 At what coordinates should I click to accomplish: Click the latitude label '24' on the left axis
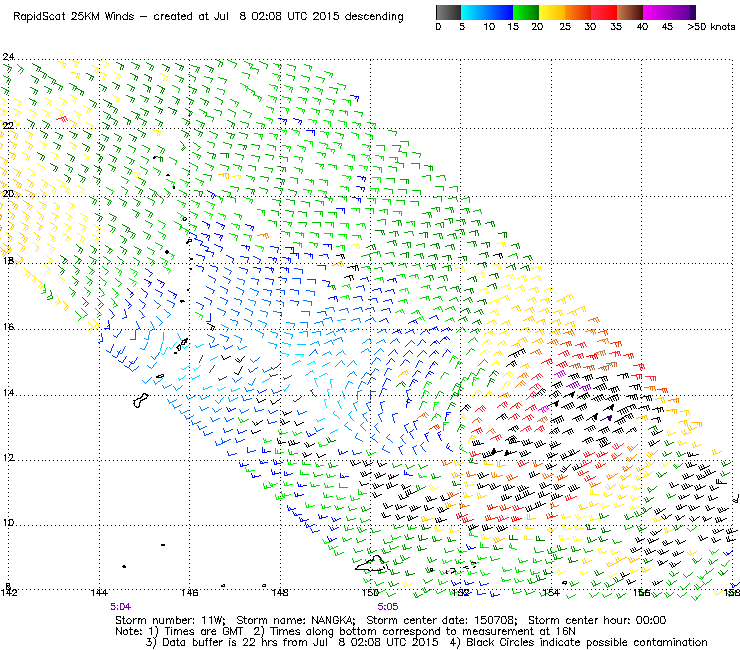click(x=8, y=57)
